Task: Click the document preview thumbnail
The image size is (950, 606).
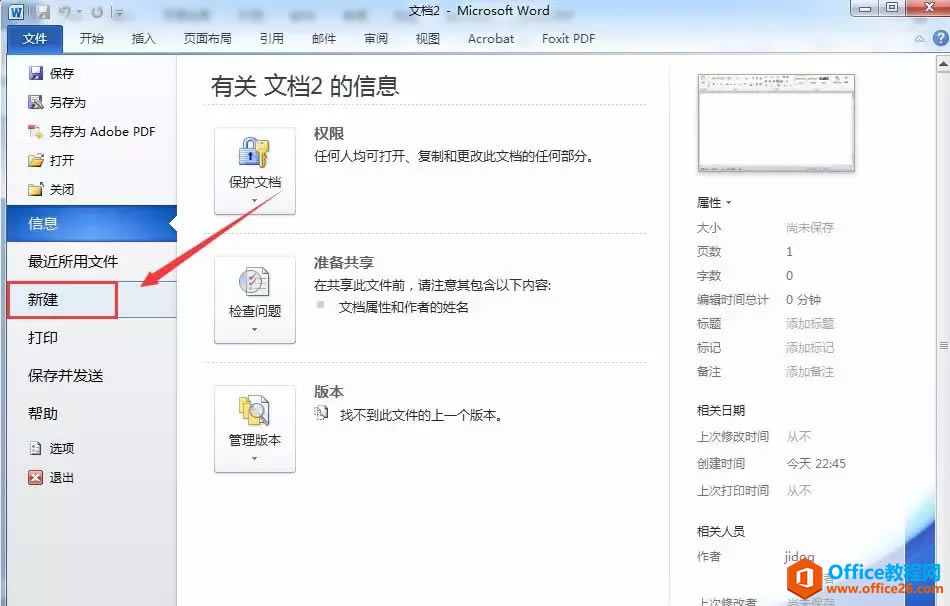Action: tap(776, 123)
